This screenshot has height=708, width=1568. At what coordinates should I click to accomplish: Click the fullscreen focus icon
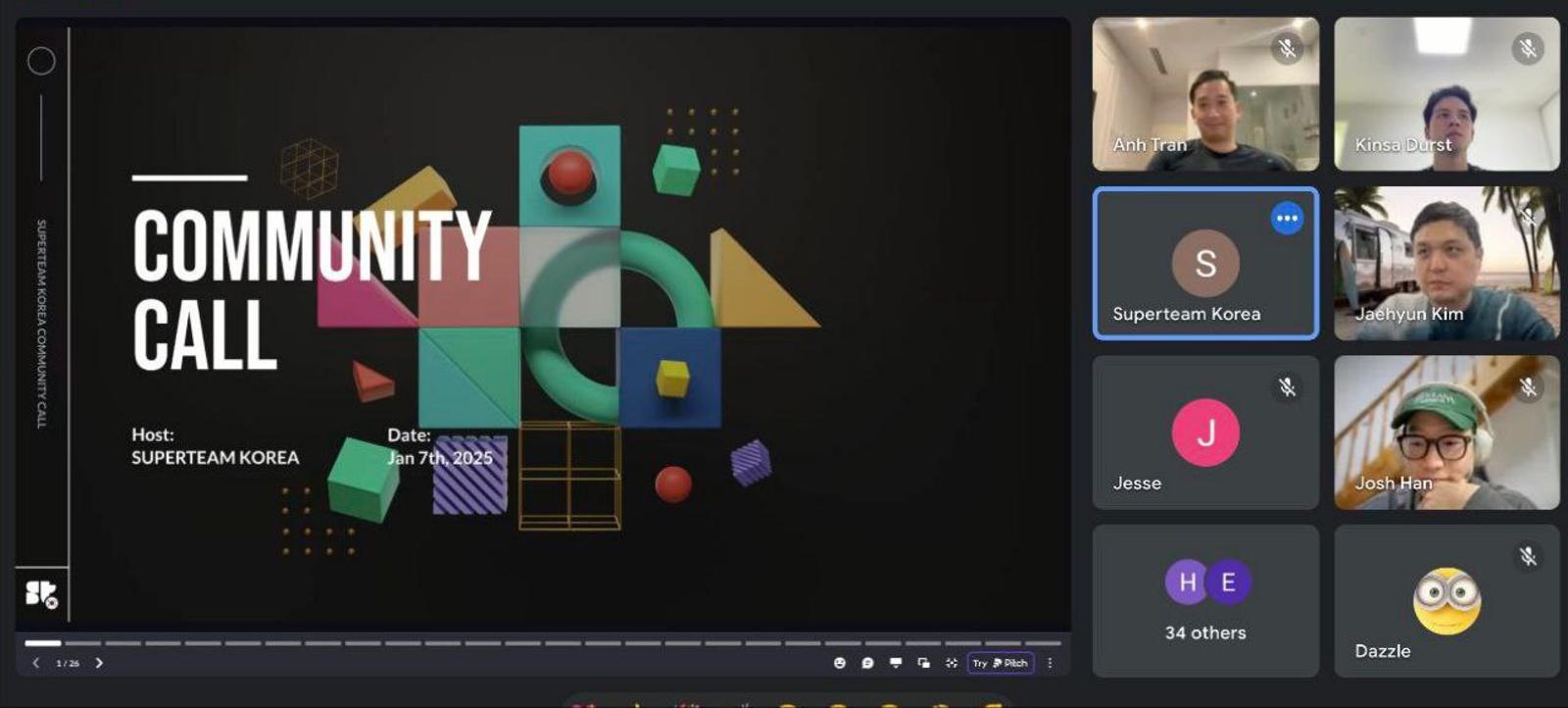(951, 663)
